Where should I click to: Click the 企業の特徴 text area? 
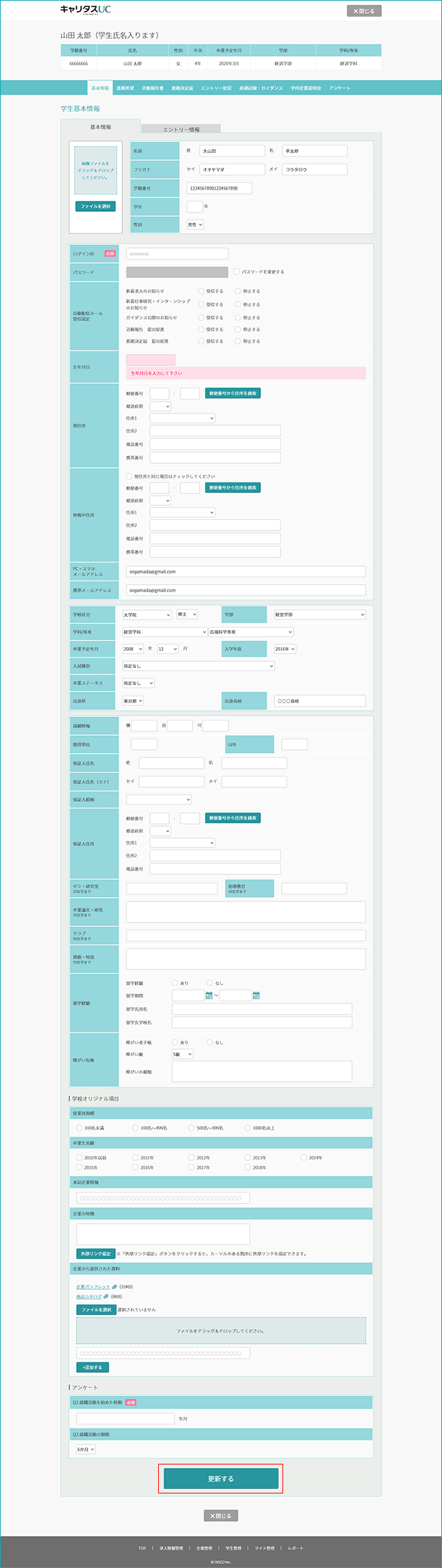tap(163, 1235)
